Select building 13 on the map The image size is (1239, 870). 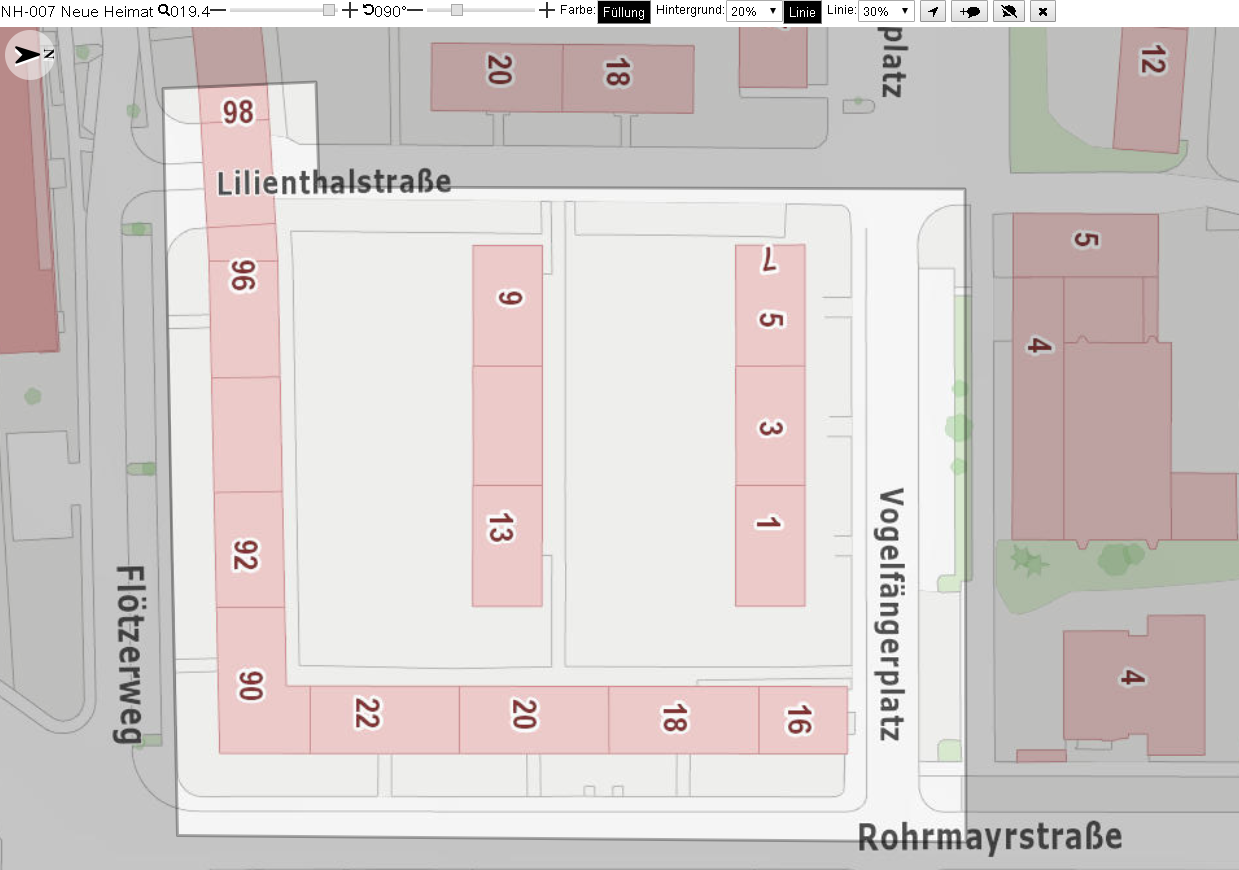[507, 545]
